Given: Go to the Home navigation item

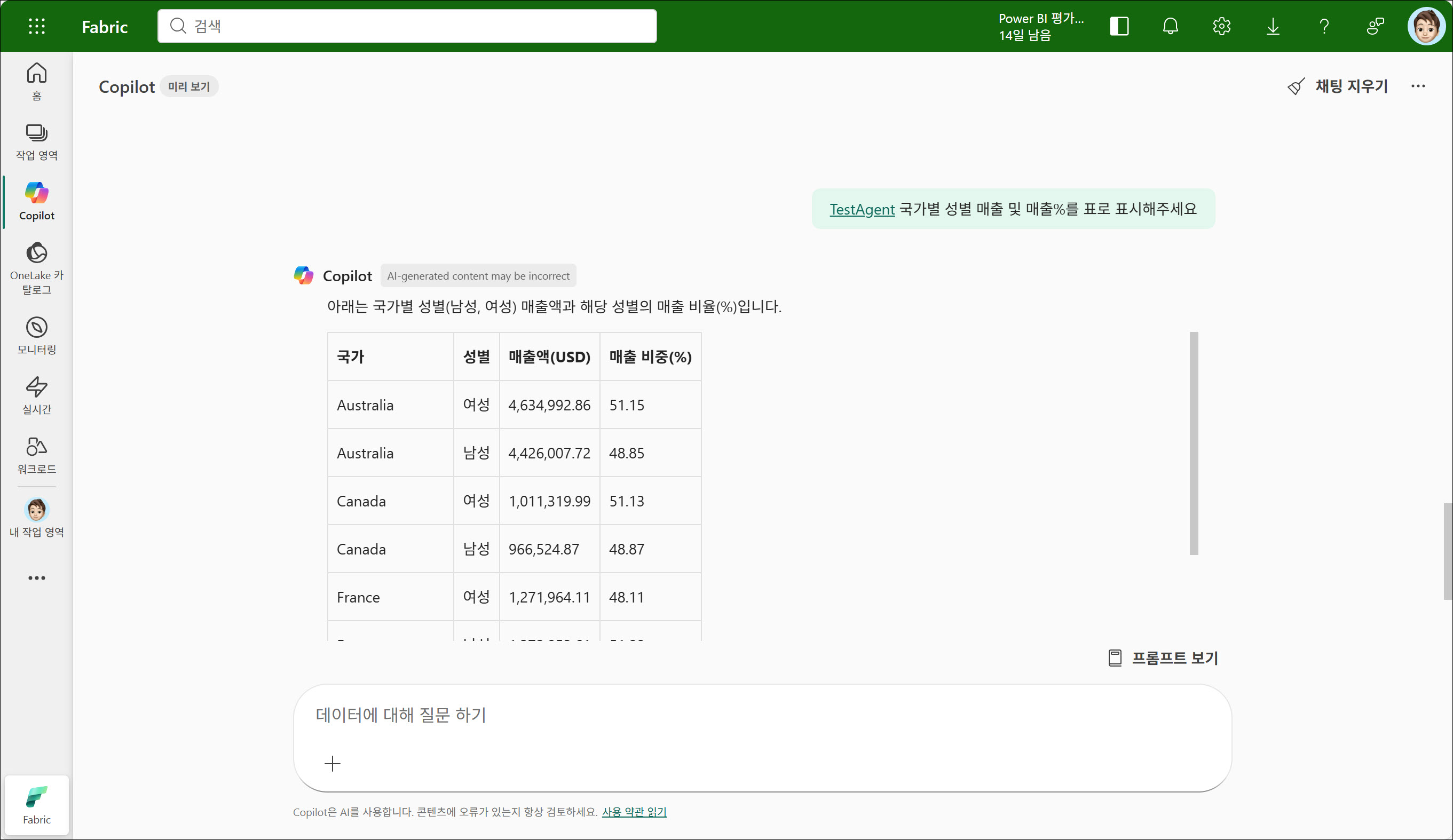Looking at the screenshot, I should tap(36, 81).
